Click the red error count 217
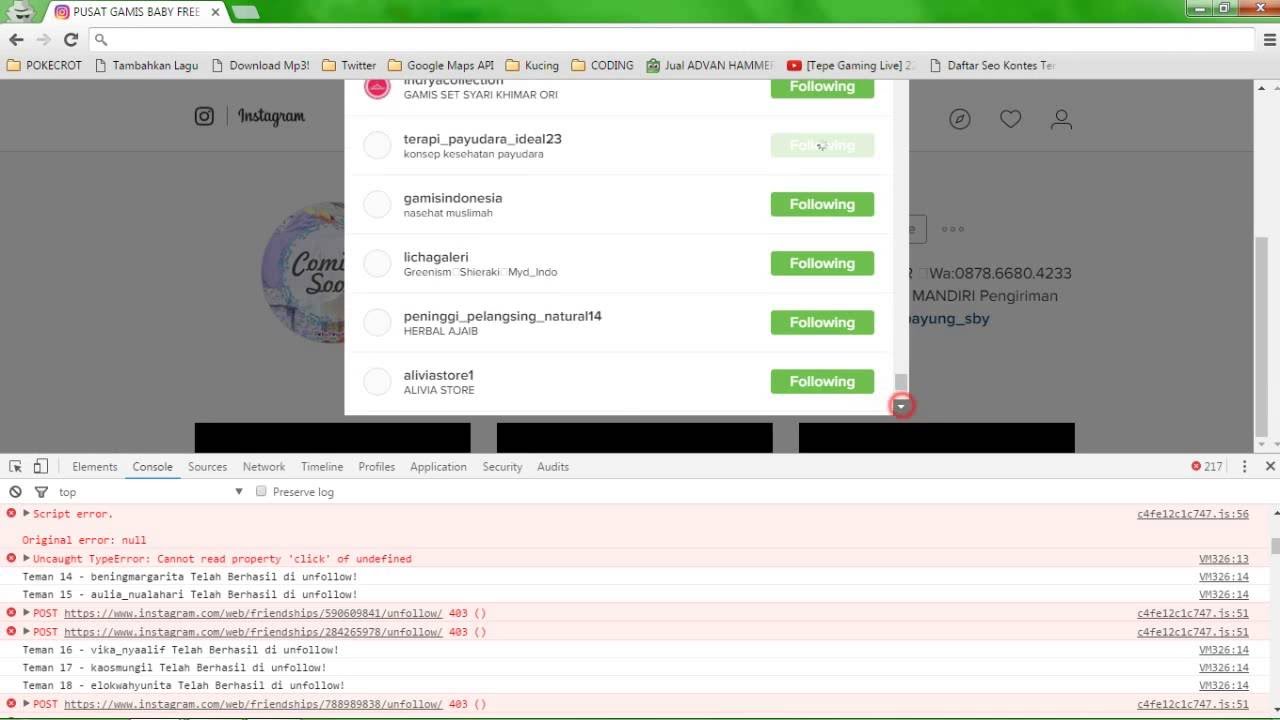Viewport: 1280px width, 720px height. point(1207,466)
